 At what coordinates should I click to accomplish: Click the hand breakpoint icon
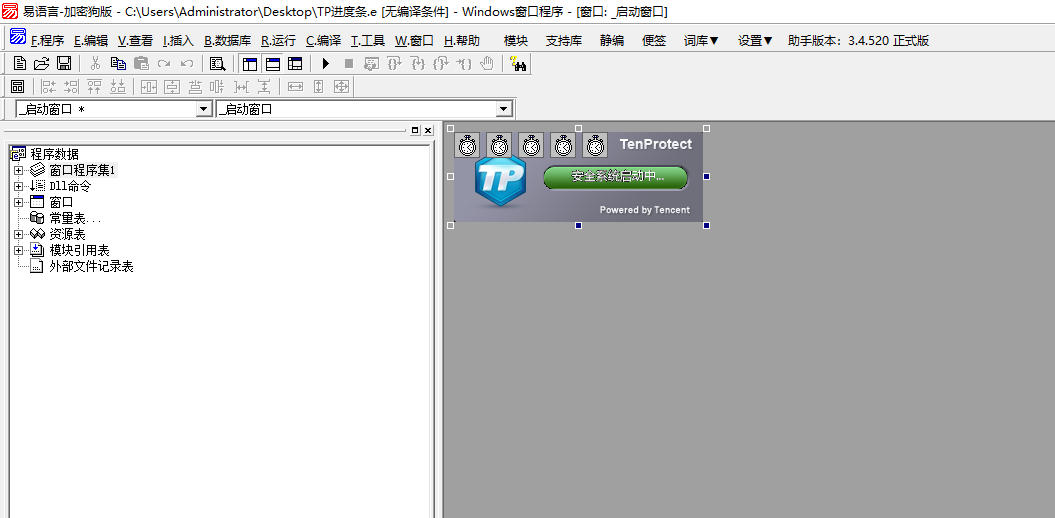tap(487, 64)
